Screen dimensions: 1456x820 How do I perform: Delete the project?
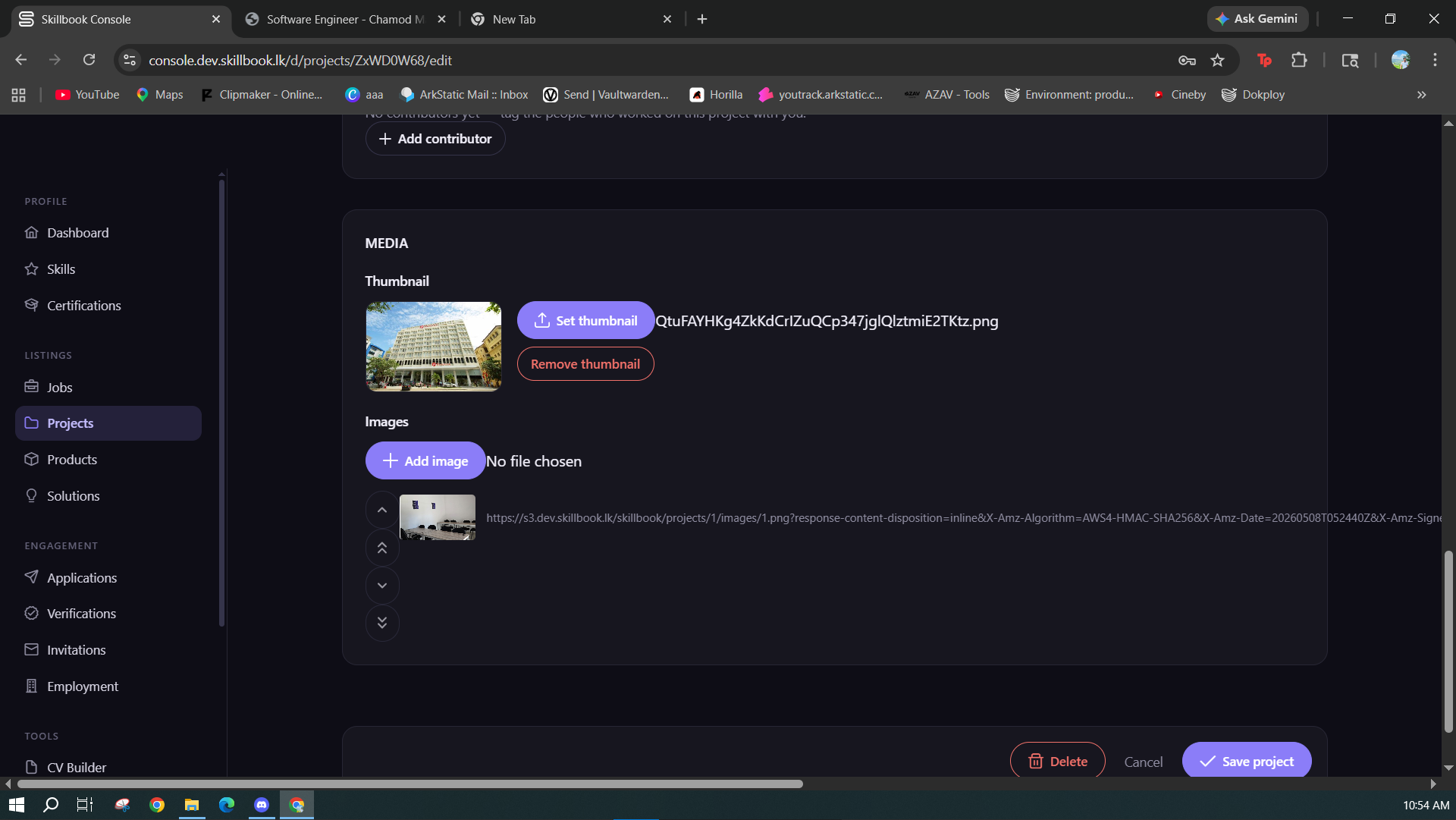[1057, 761]
